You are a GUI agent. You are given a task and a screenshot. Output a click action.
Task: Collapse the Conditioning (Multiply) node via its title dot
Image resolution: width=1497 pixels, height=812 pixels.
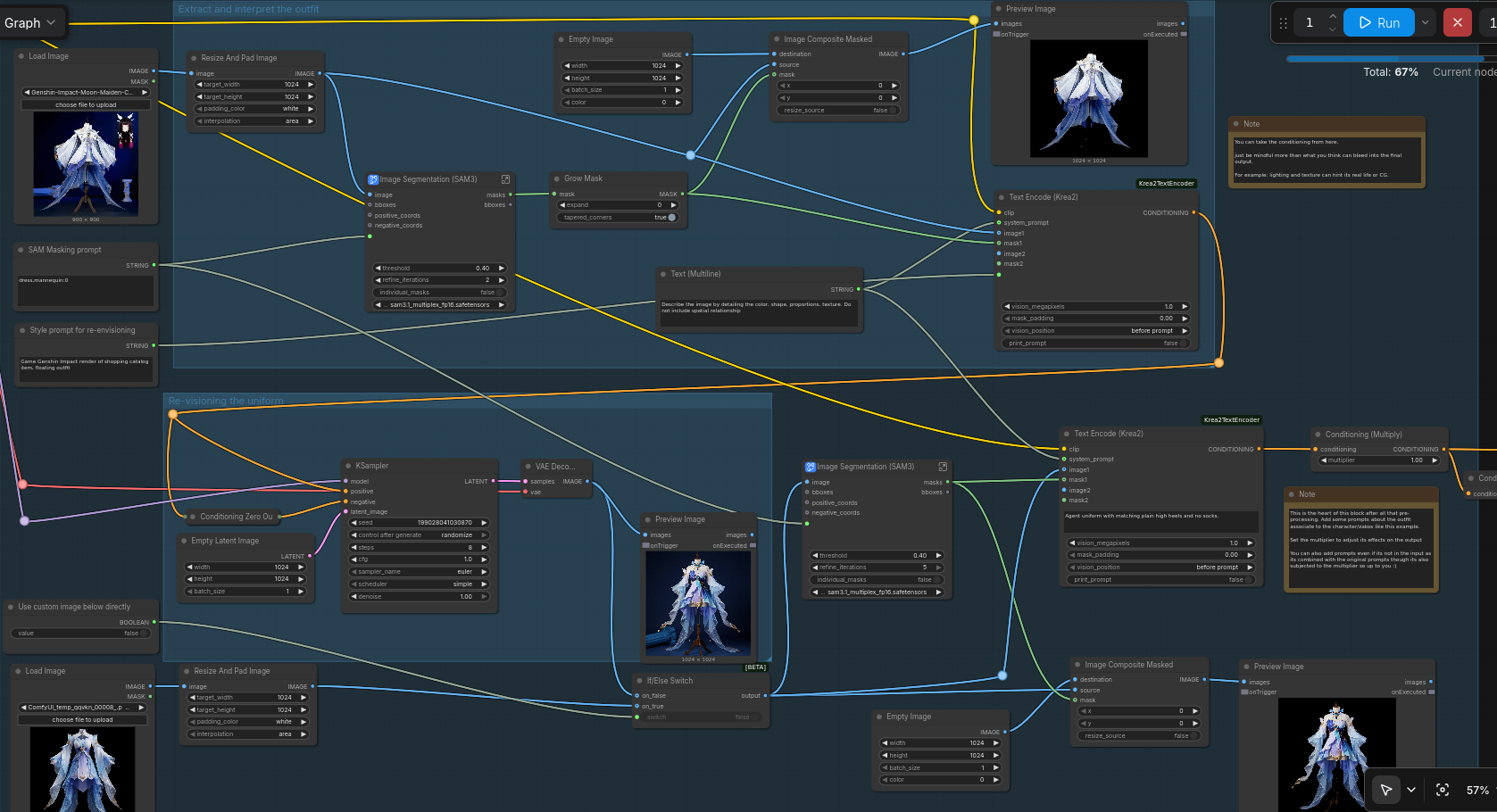click(1317, 435)
